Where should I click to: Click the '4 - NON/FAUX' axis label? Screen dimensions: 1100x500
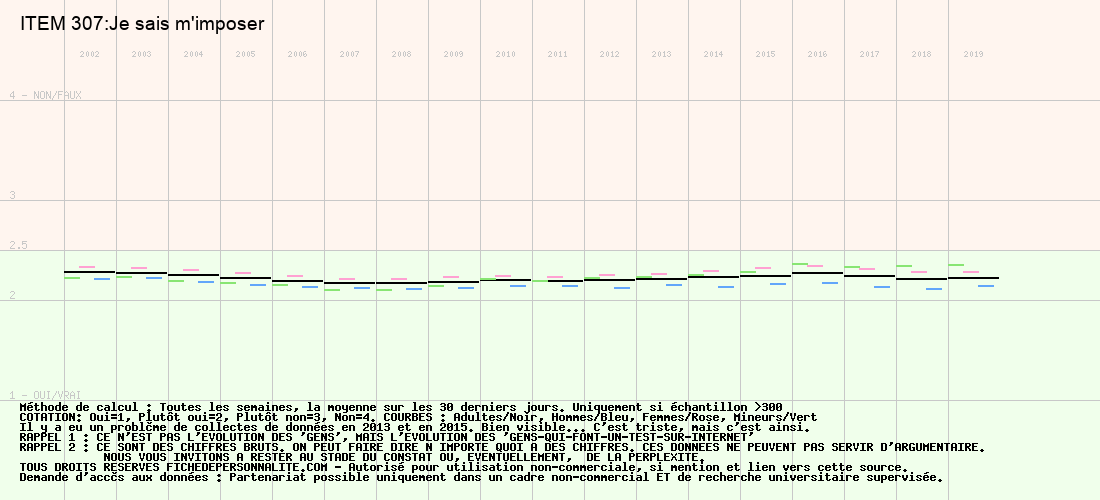[45, 95]
